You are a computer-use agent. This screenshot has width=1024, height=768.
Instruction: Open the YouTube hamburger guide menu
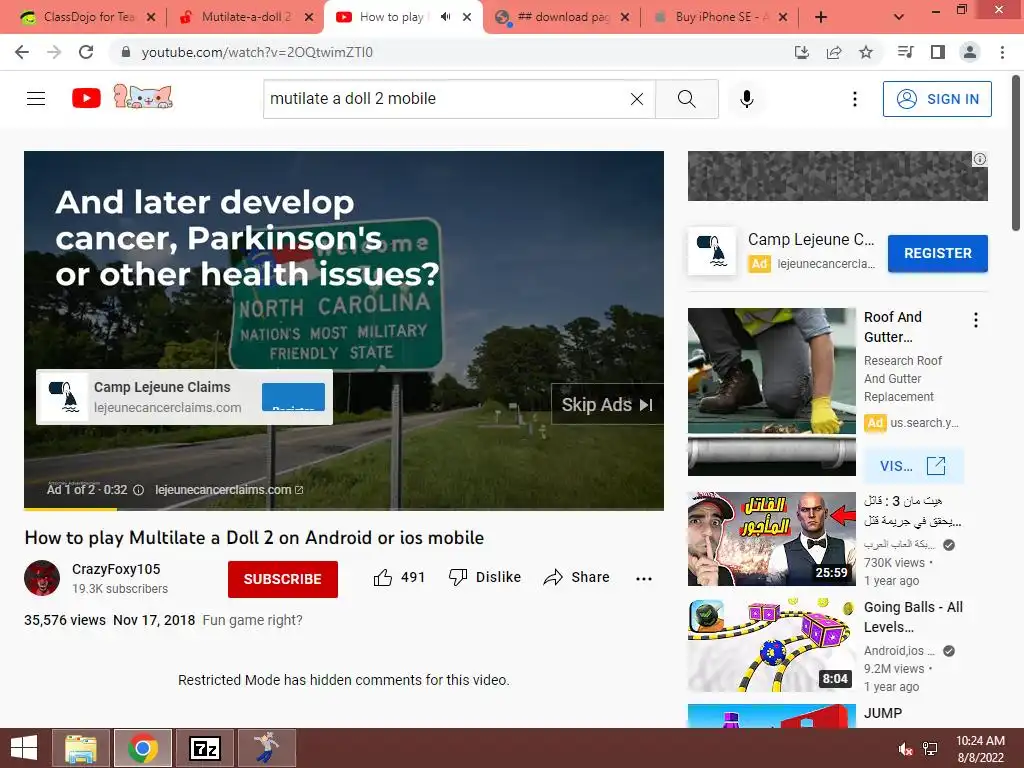pyautogui.click(x=36, y=99)
